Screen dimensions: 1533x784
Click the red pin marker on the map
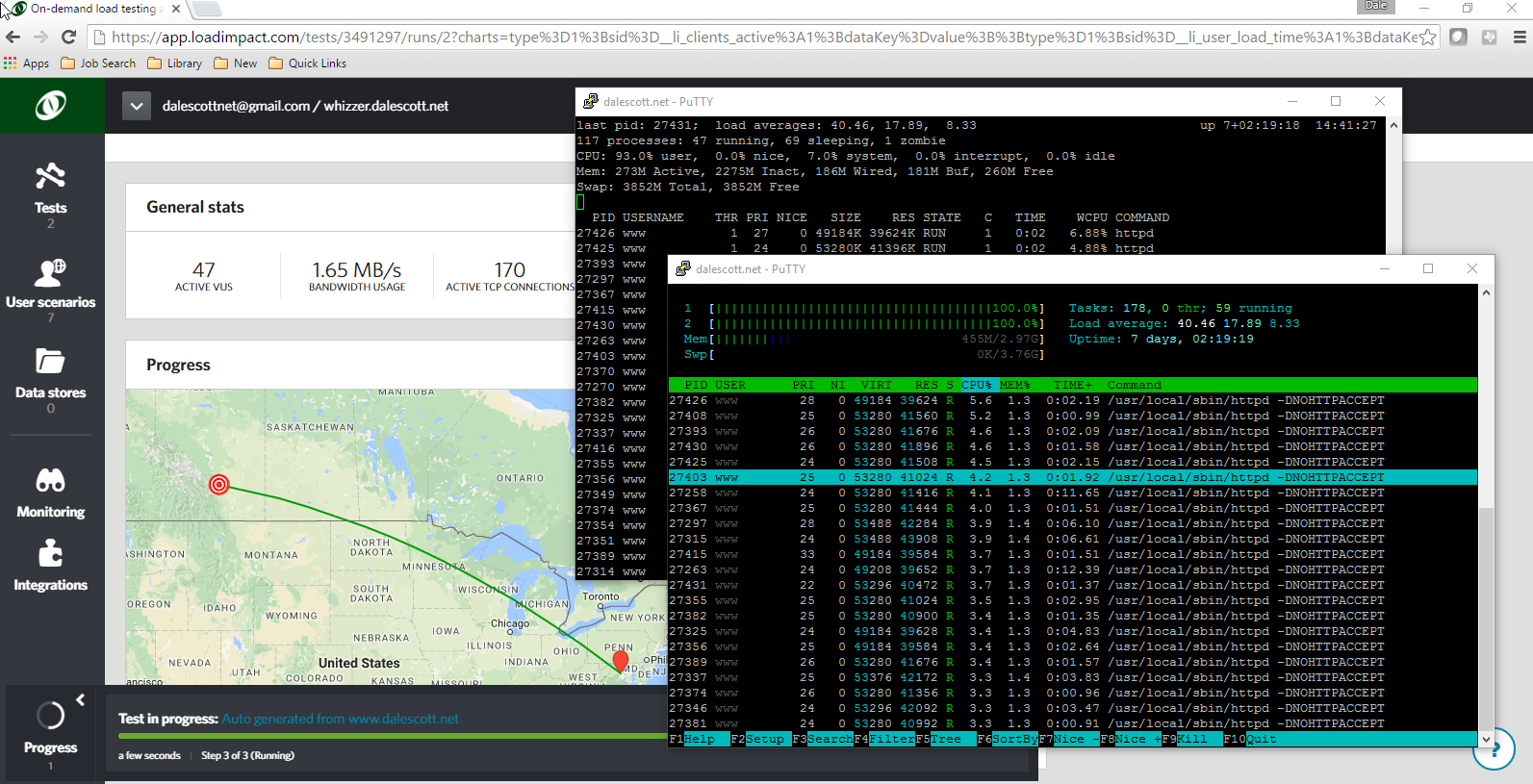click(621, 661)
